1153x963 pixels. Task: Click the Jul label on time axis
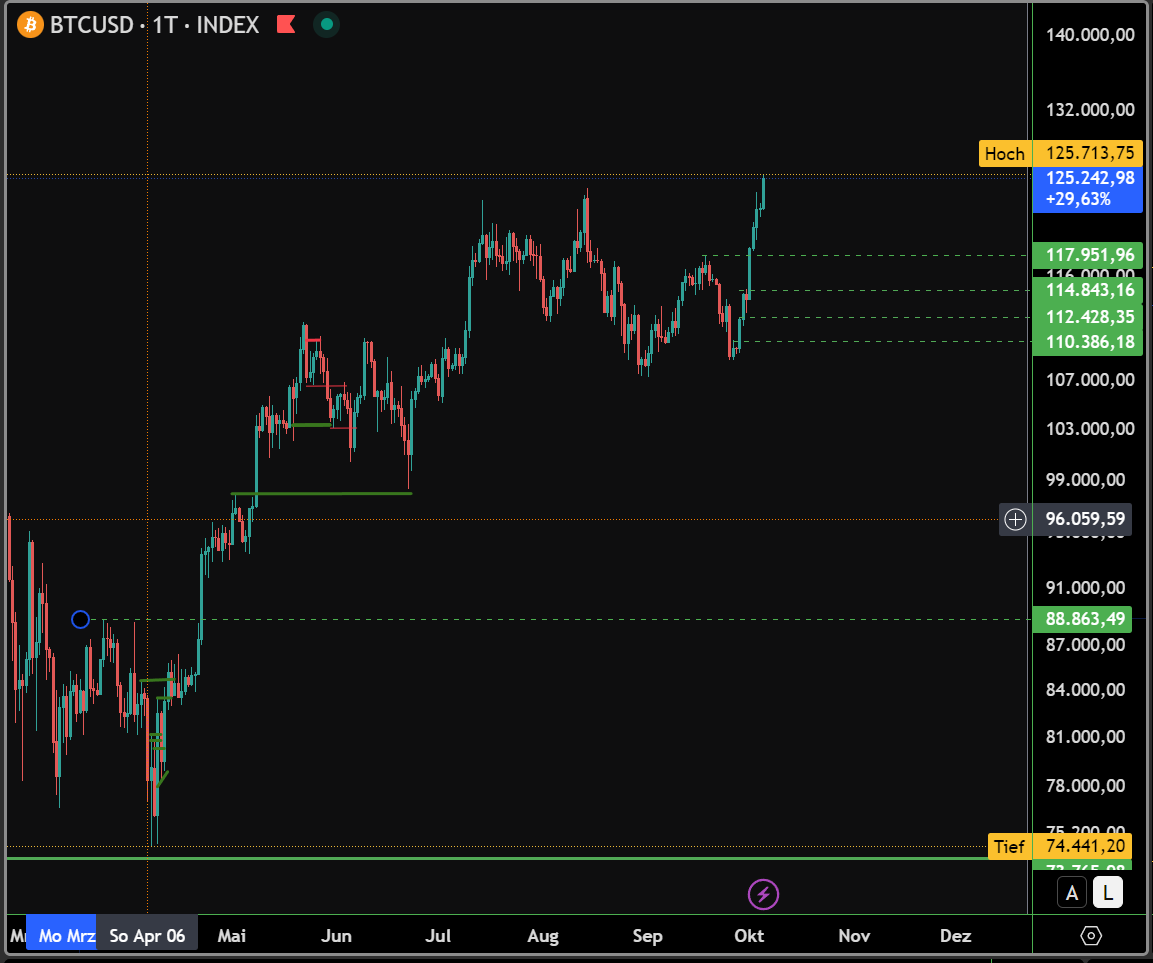438,936
